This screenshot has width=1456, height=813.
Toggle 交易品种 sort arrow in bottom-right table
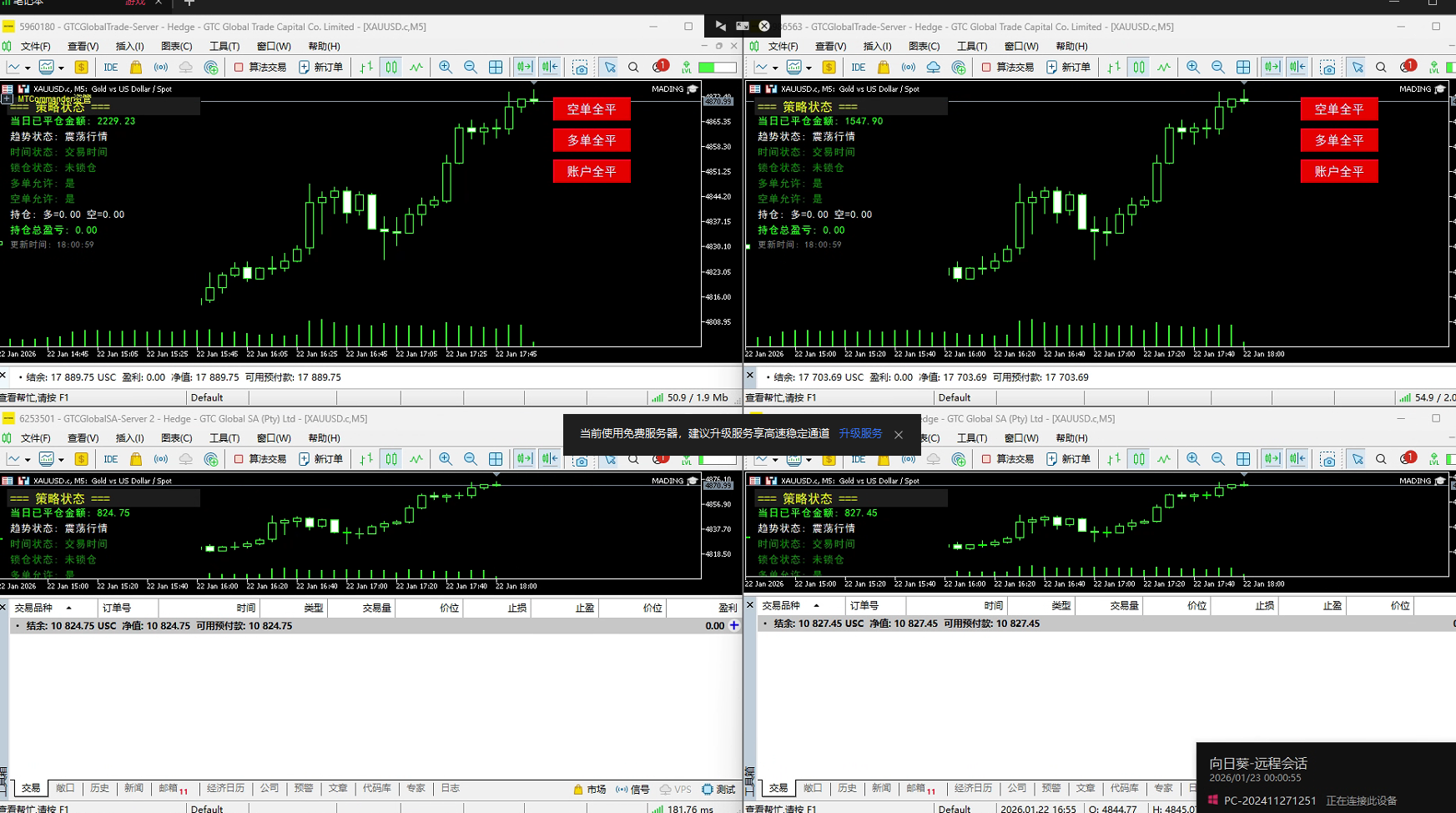pyautogui.click(x=816, y=605)
